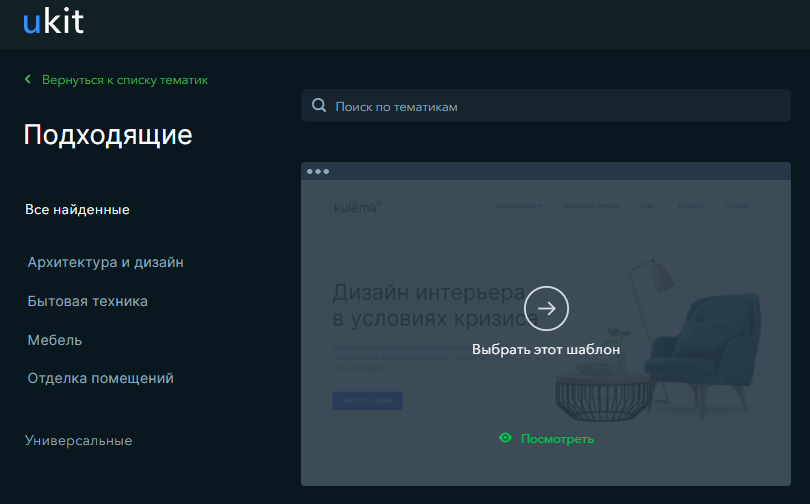Choose the 'Бытовая техника' category
This screenshot has width=810, height=504.
tap(87, 301)
